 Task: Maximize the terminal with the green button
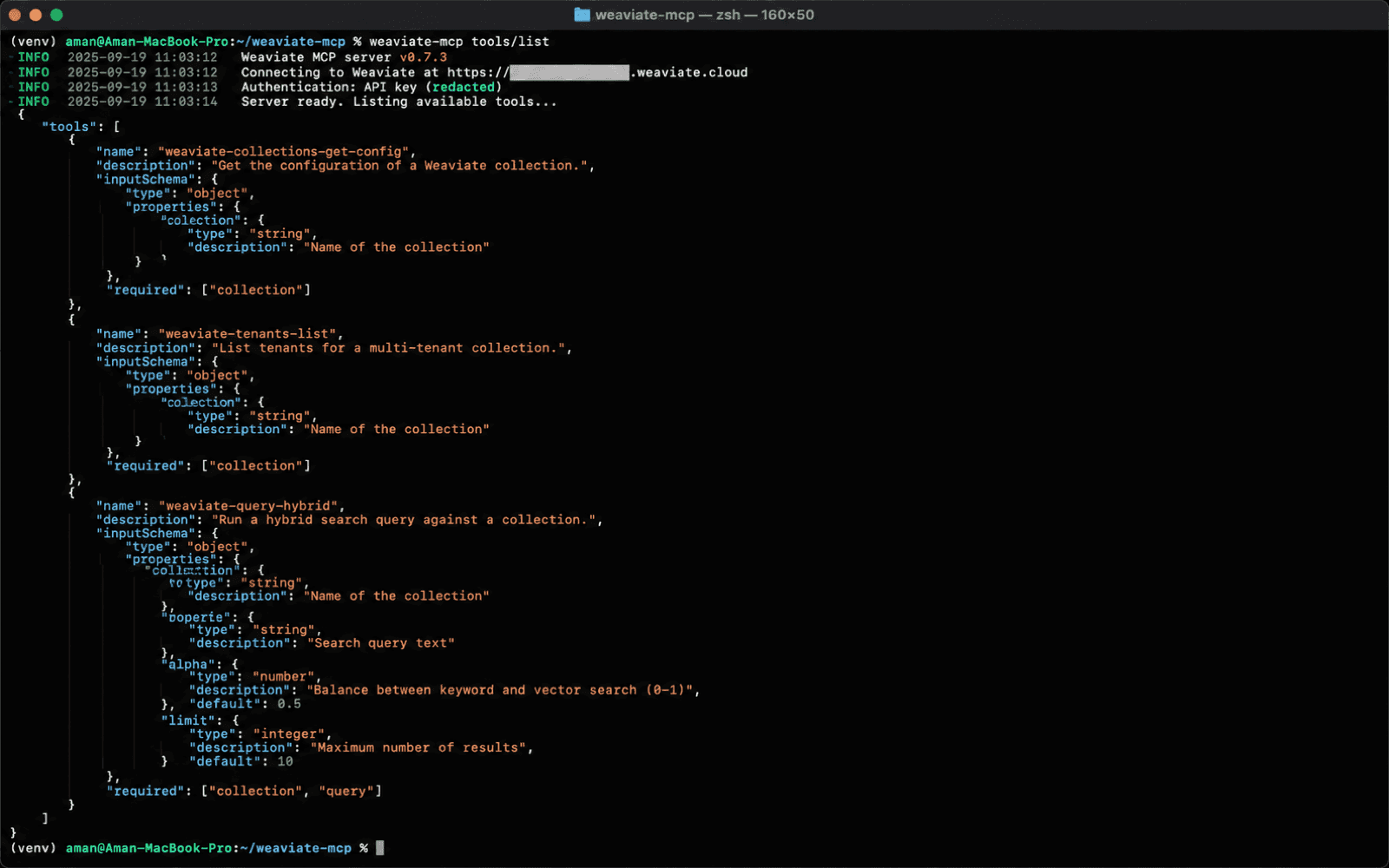point(56,15)
